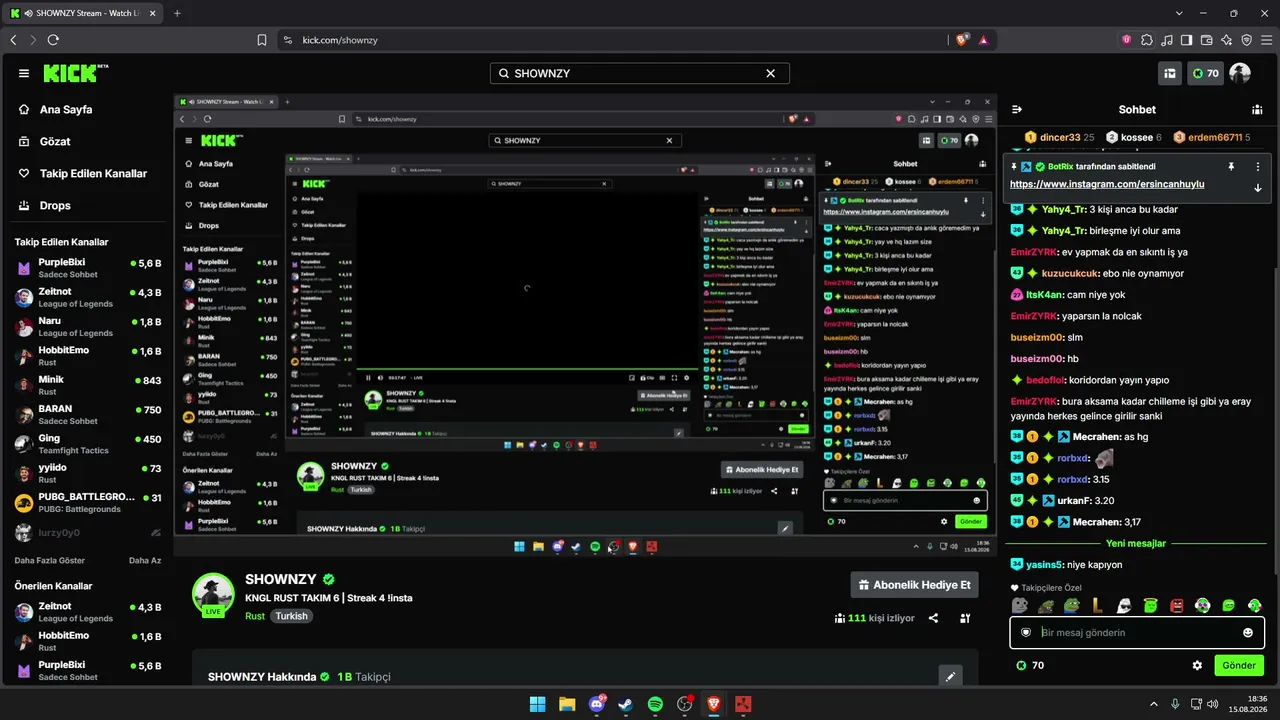Open Discord from the taskbar
The height and width of the screenshot is (720, 1280).
[597, 704]
